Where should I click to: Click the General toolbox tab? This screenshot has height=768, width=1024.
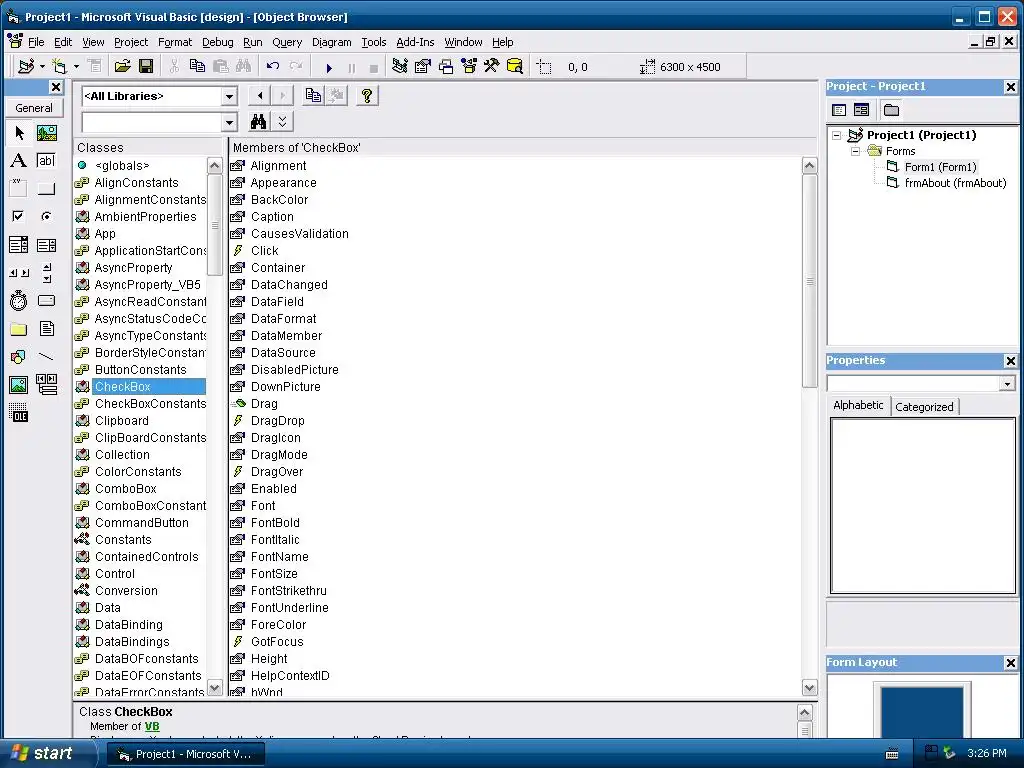(34, 108)
